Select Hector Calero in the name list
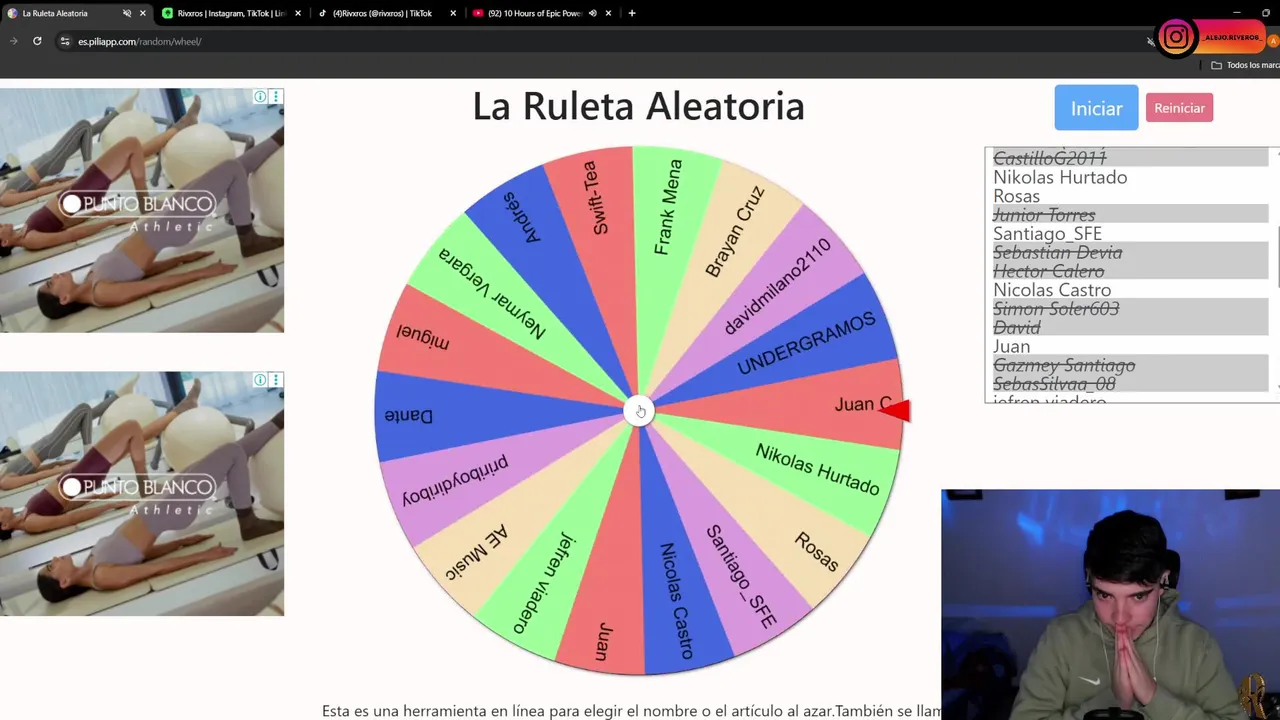This screenshot has width=1280, height=720. click(1130, 271)
